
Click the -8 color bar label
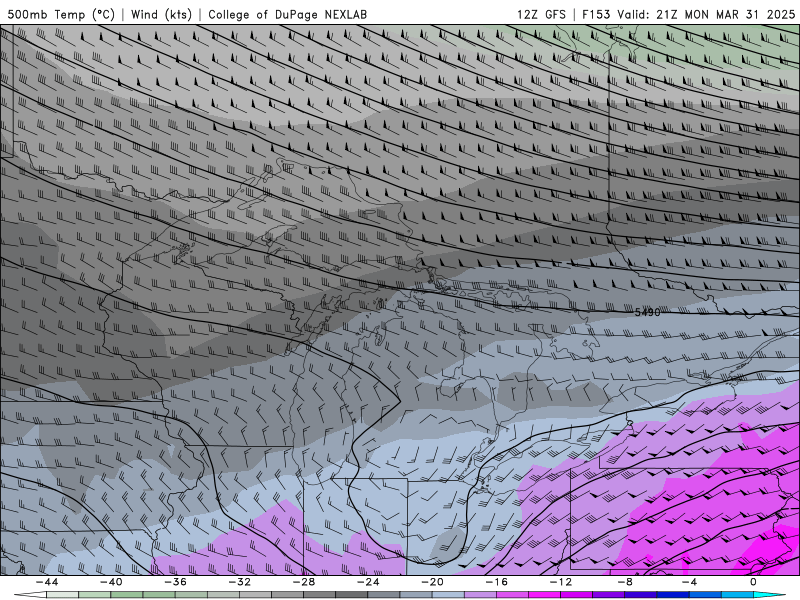pos(625,582)
